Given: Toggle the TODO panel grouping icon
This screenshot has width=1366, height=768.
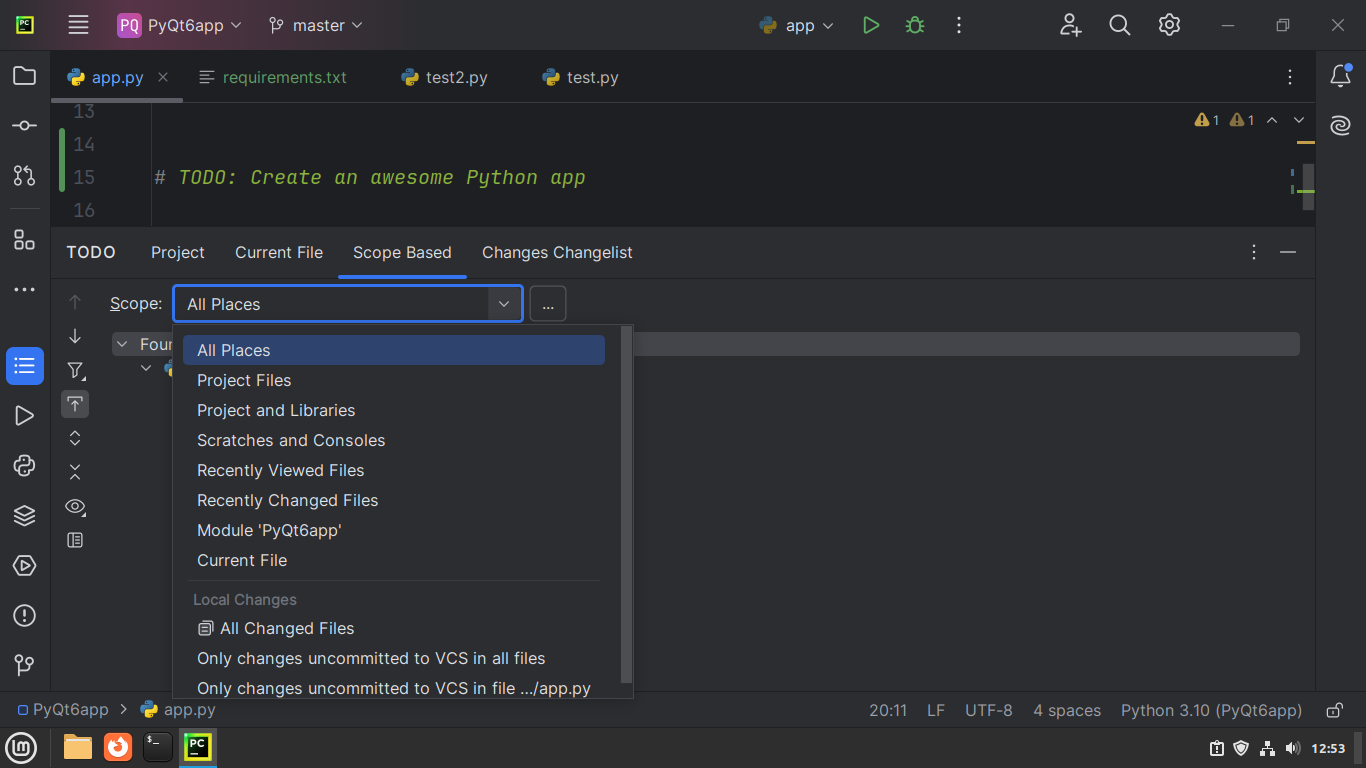Looking at the screenshot, I should click(75, 540).
